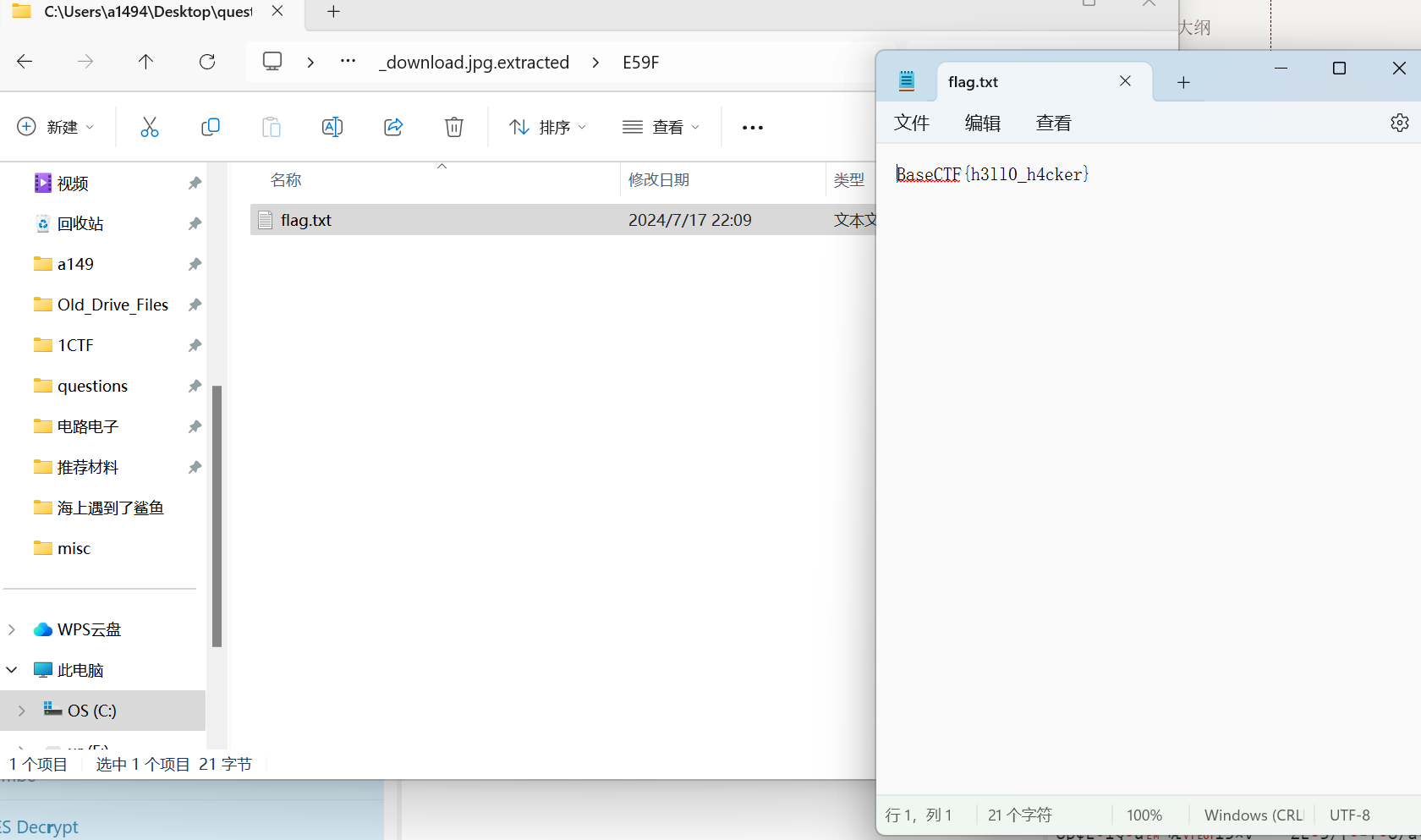The height and width of the screenshot is (840, 1421).
Task: Open the 海上遇到了鲨鱼 folder
Action: tap(110, 508)
